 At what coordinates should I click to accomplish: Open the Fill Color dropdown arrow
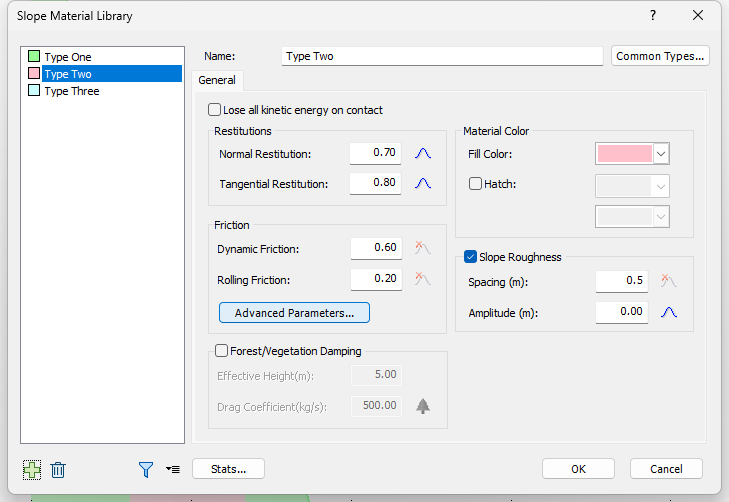click(661, 154)
